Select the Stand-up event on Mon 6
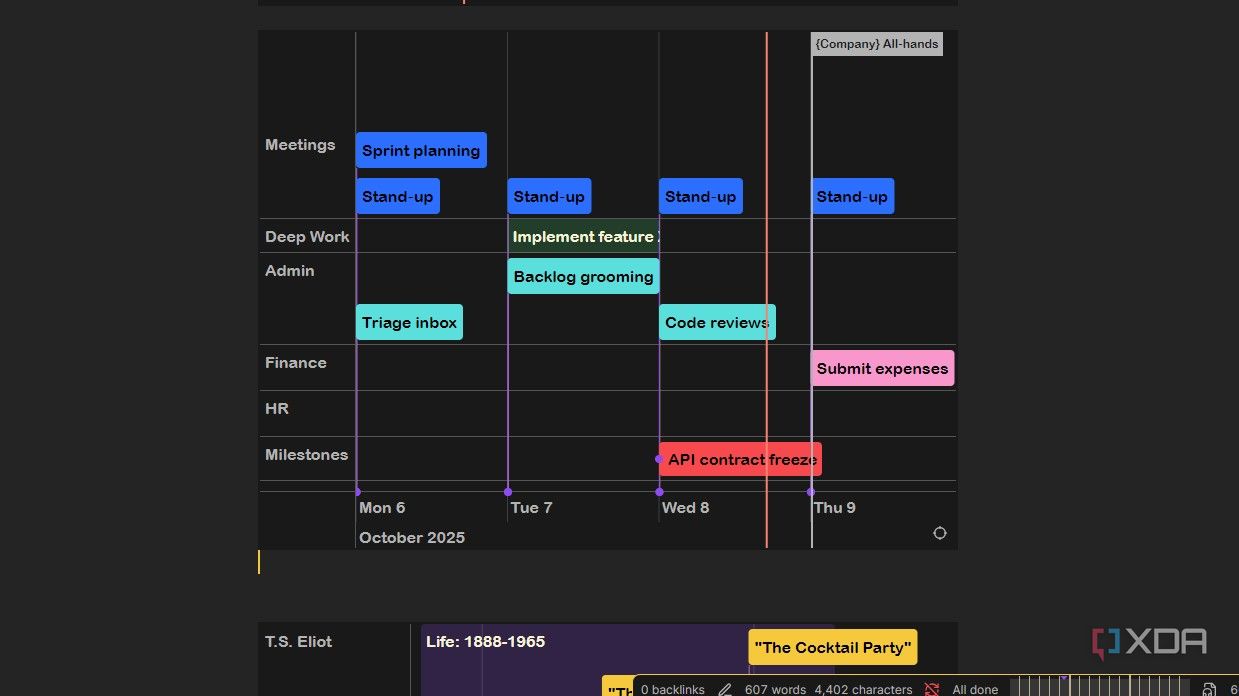 [398, 196]
